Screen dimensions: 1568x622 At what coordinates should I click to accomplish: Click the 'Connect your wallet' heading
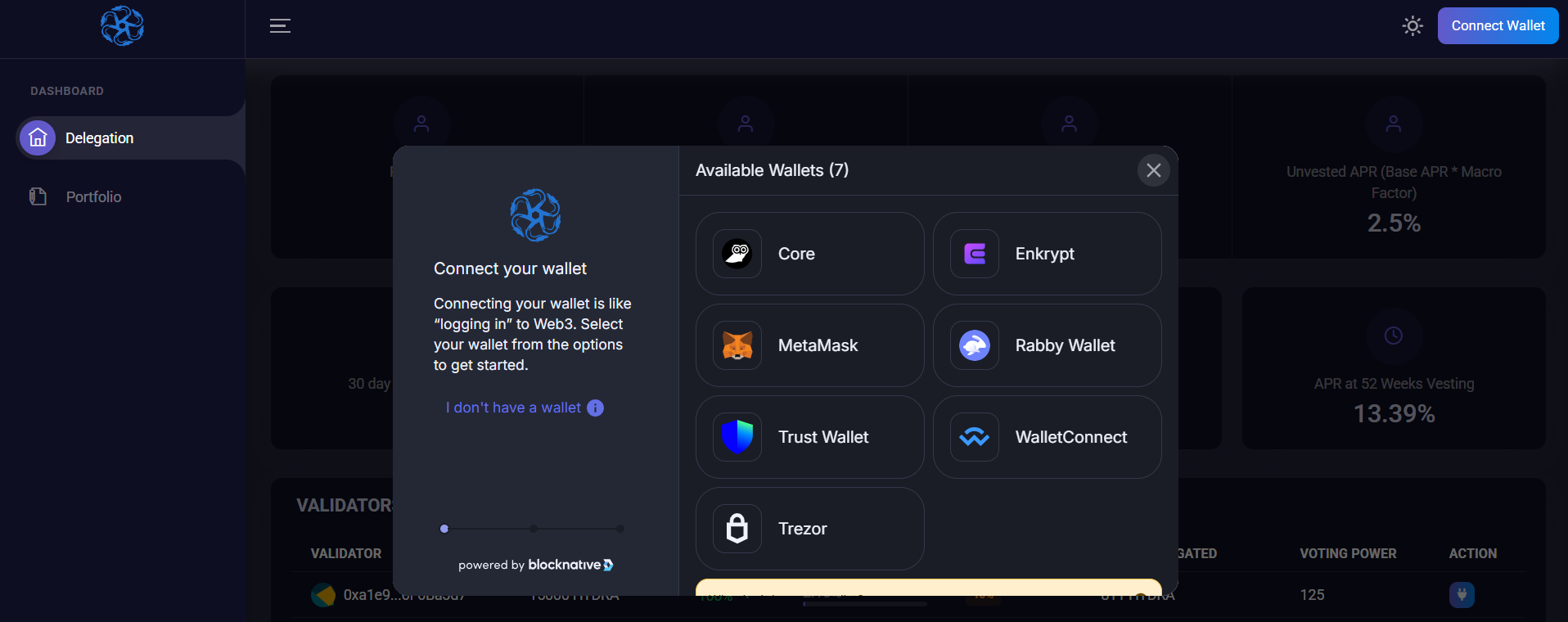coord(510,268)
